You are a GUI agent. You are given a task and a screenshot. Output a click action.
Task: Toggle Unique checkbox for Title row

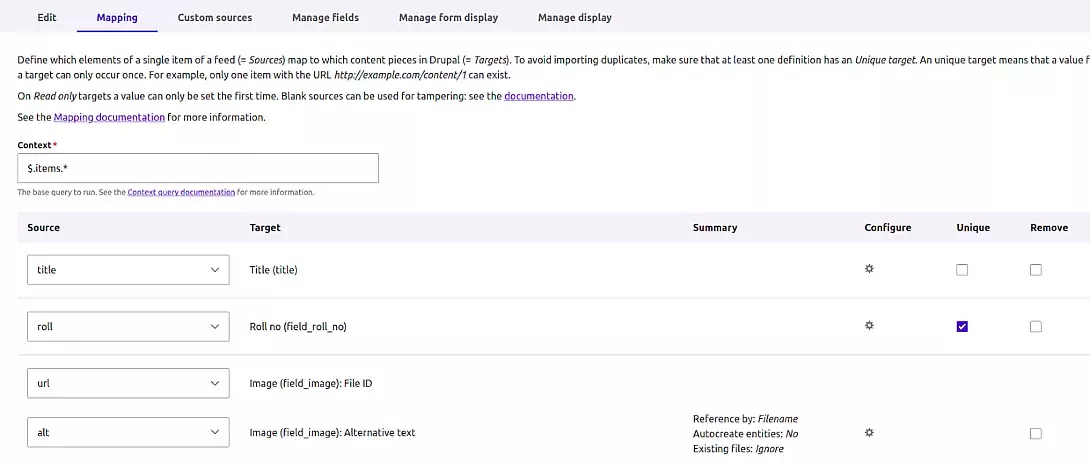pos(962,270)
